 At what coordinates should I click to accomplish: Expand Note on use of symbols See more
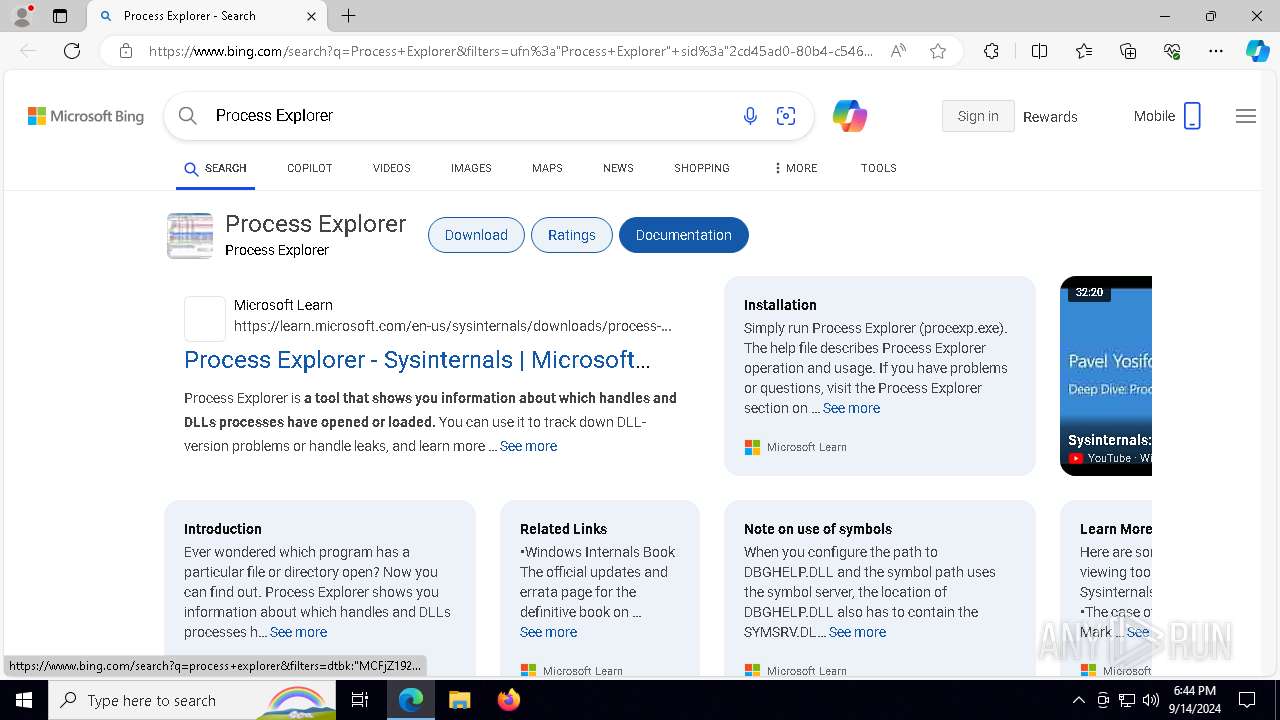857,632
